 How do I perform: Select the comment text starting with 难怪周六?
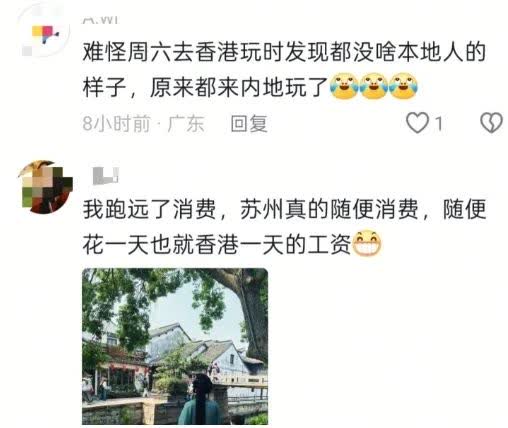coord(284,70)
